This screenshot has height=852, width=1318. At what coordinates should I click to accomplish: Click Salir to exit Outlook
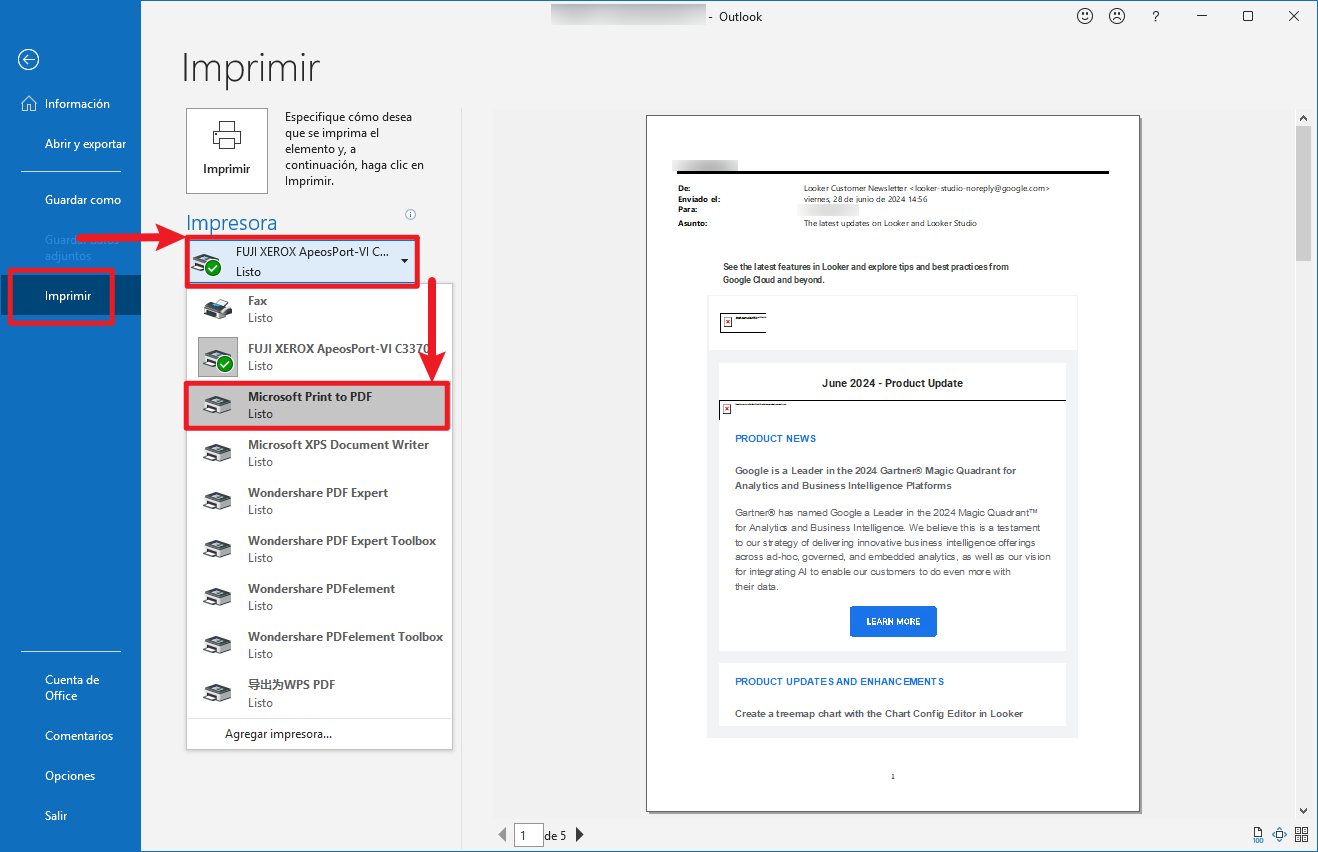pyautogui.click(x=70, y=816)
